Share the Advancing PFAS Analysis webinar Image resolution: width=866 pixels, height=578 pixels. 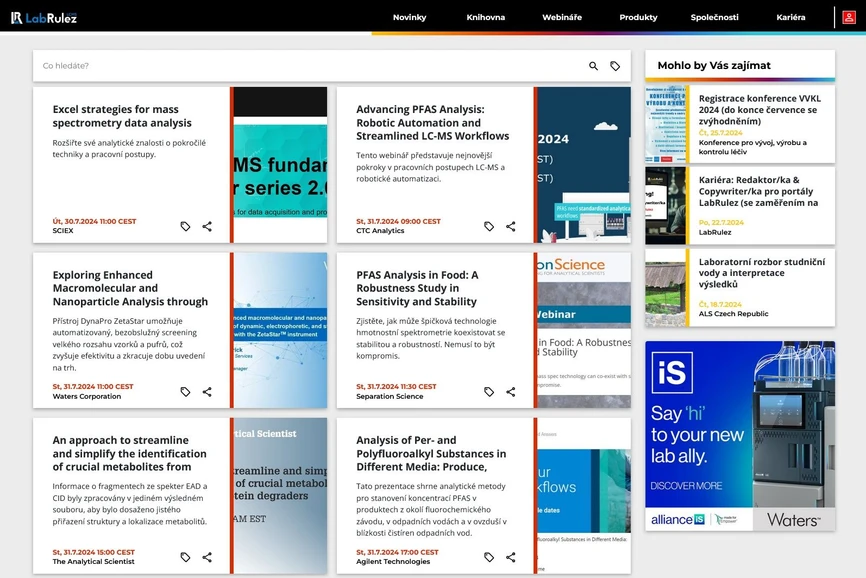[511, 226]
